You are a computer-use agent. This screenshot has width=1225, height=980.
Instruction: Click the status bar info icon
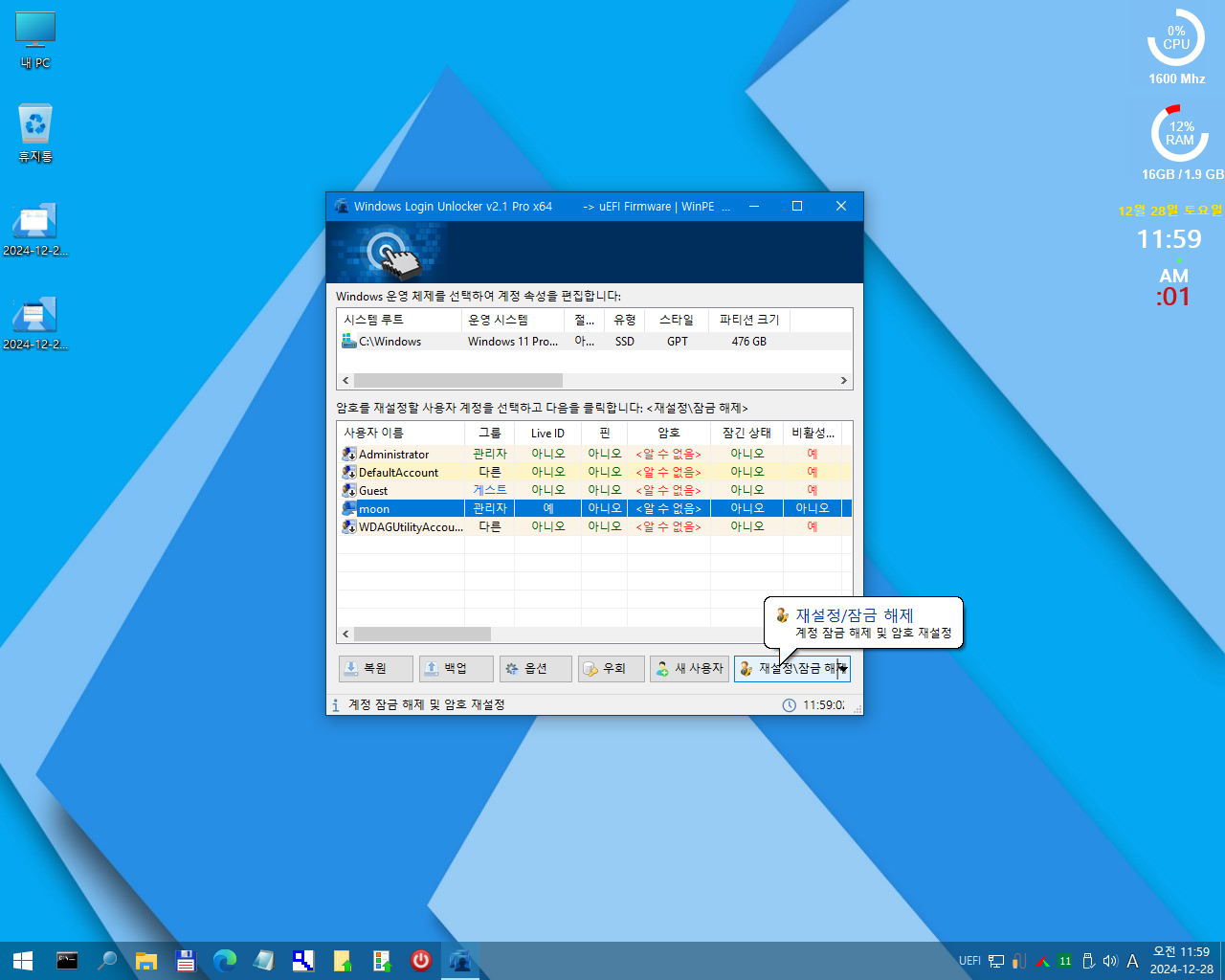[x=336, y=705]
